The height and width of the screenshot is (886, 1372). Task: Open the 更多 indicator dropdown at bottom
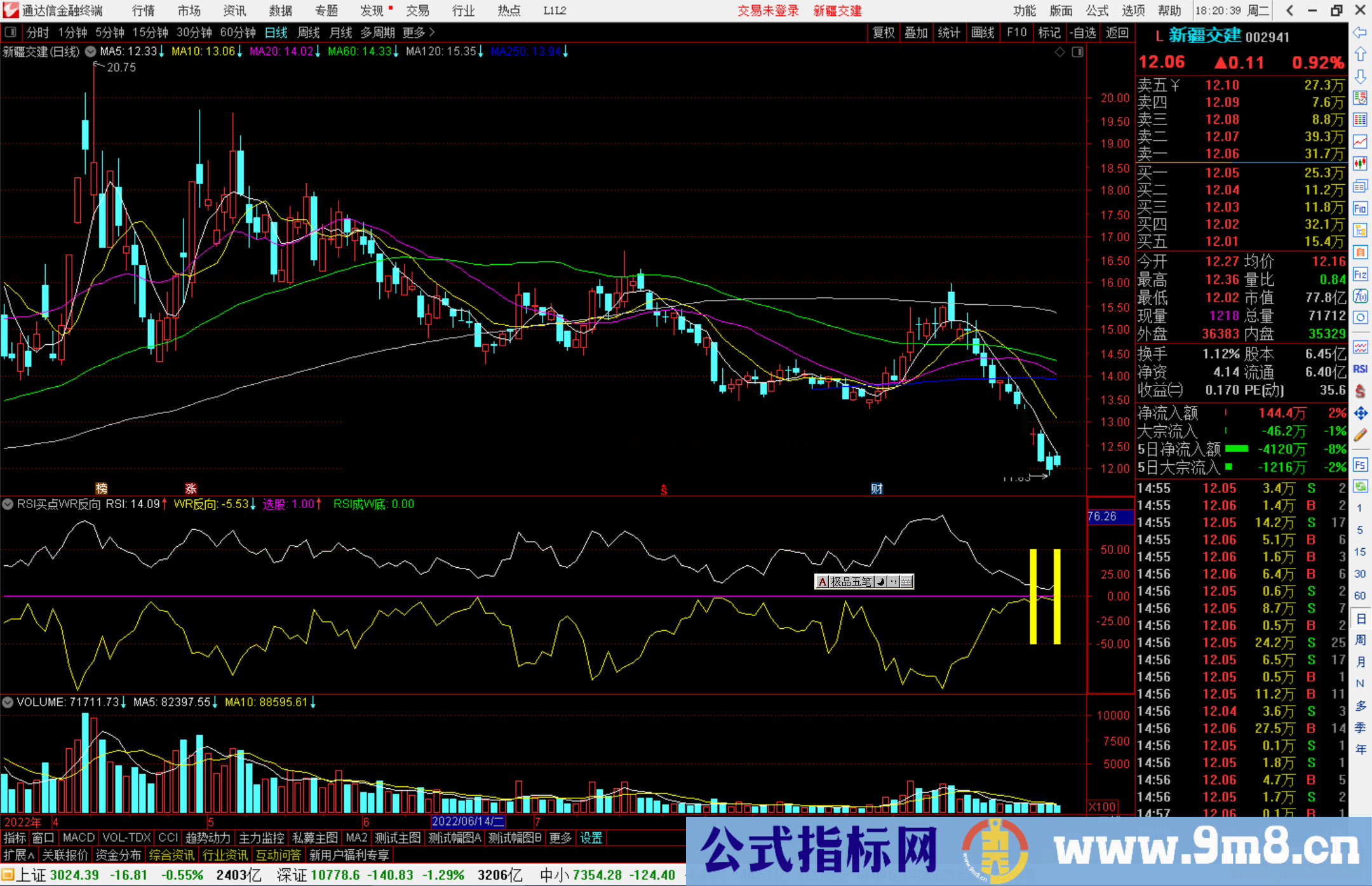pyautogui.click(x=560, y=838)
